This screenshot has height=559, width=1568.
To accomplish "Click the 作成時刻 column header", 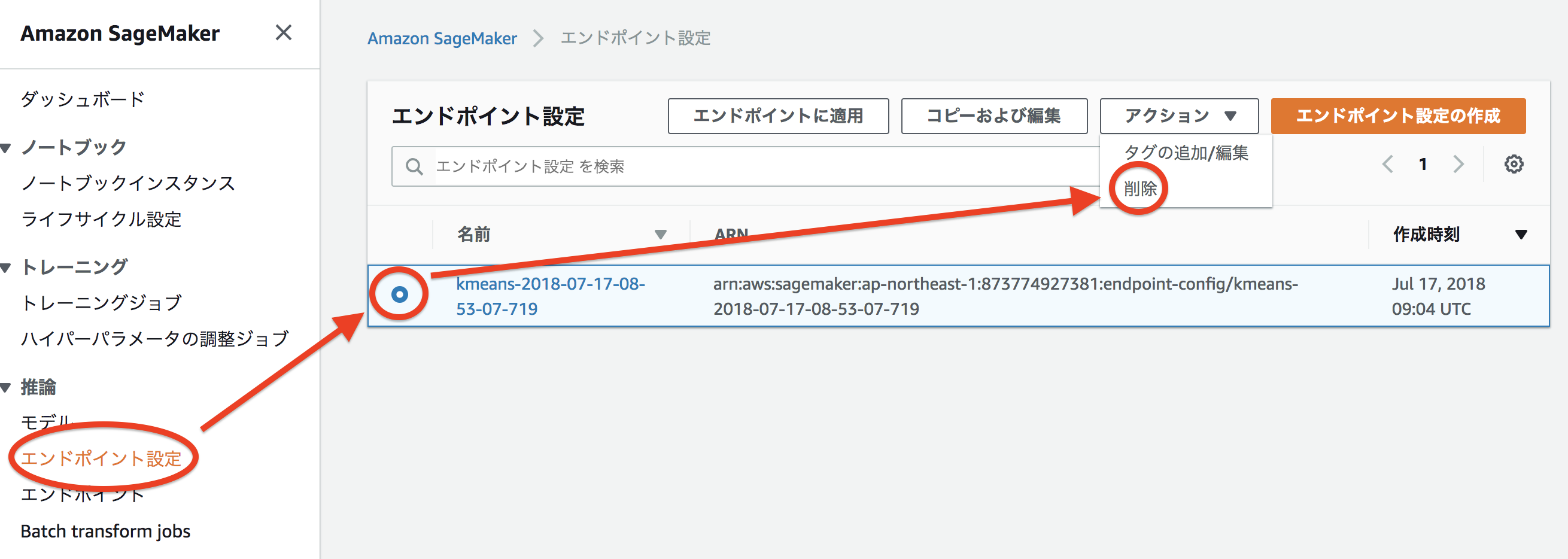I will pos(1426,235).
